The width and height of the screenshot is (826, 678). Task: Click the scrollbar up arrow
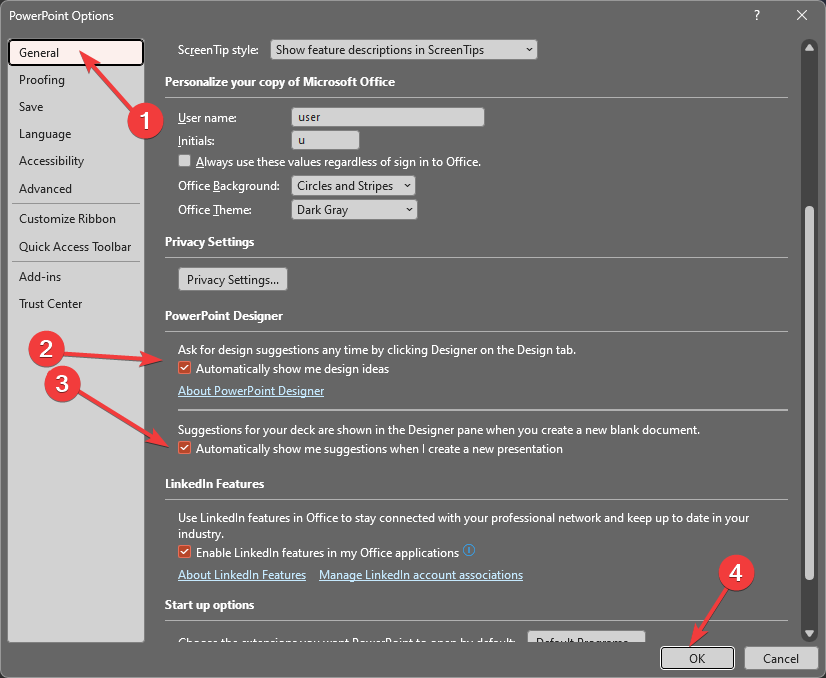(809, 48)
